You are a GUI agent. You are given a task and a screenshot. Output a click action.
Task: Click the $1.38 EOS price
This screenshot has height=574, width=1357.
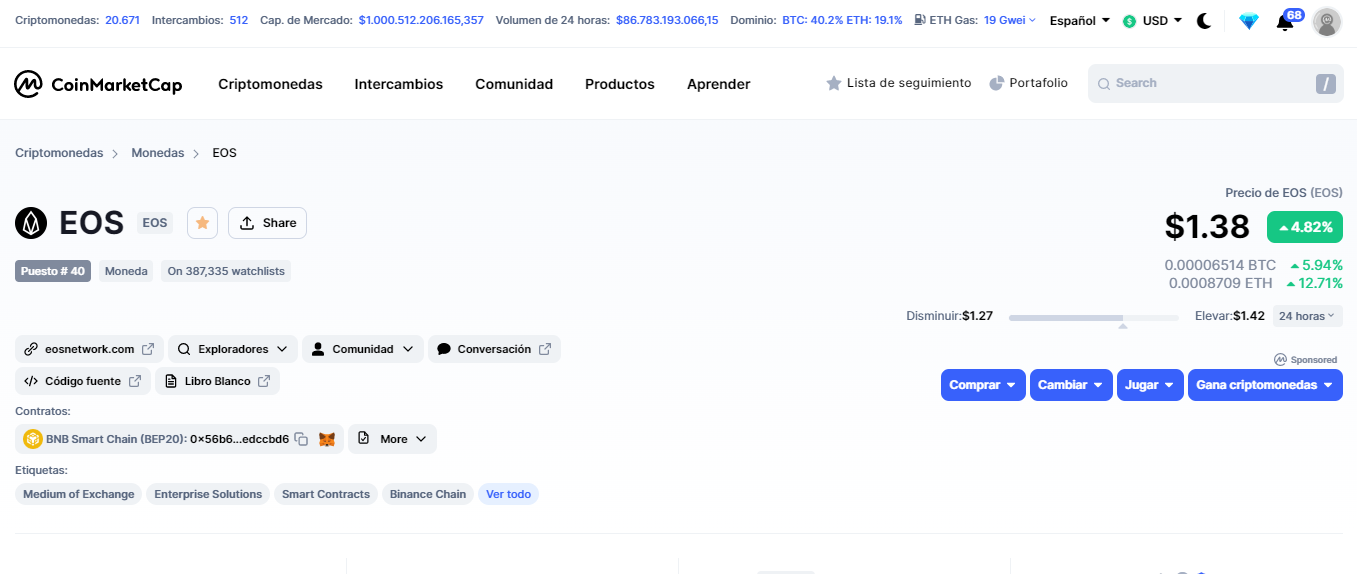coord(1207,227)
